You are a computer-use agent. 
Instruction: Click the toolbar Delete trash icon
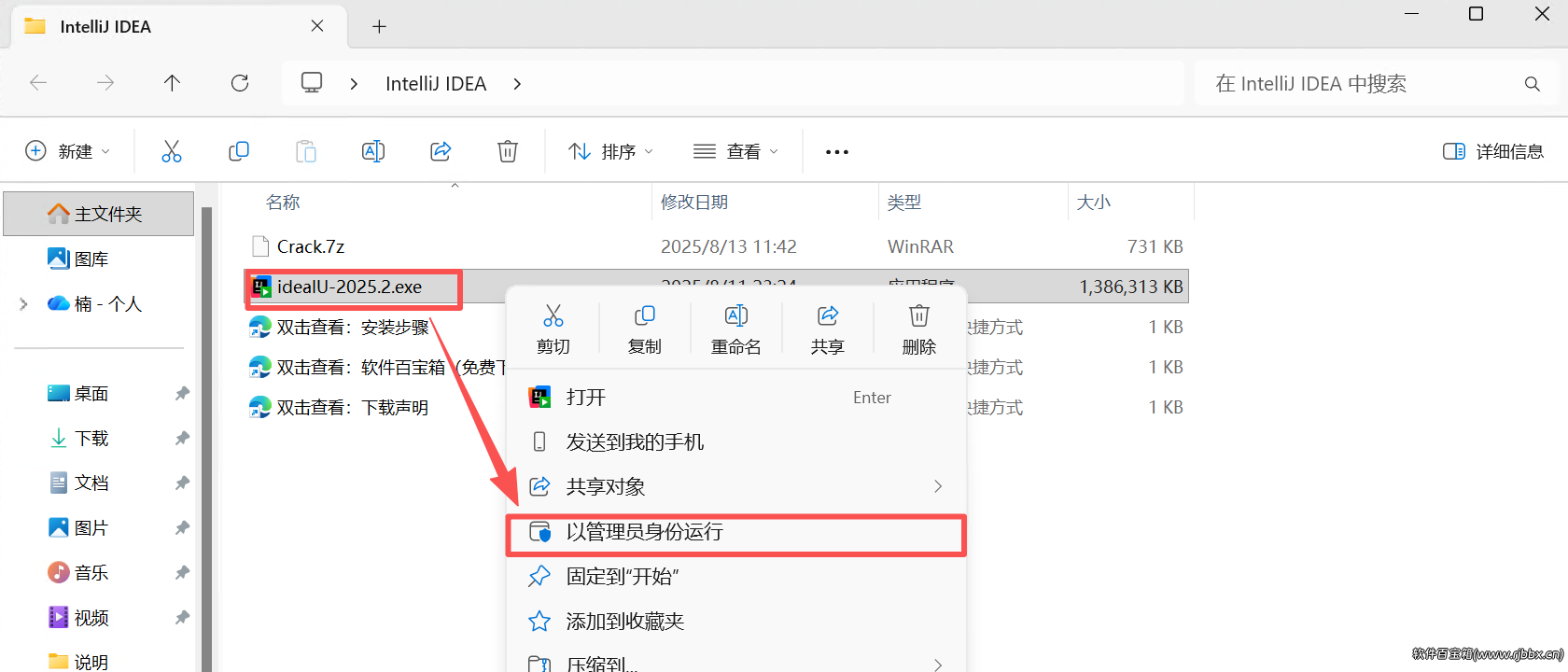tap(508, 151)
